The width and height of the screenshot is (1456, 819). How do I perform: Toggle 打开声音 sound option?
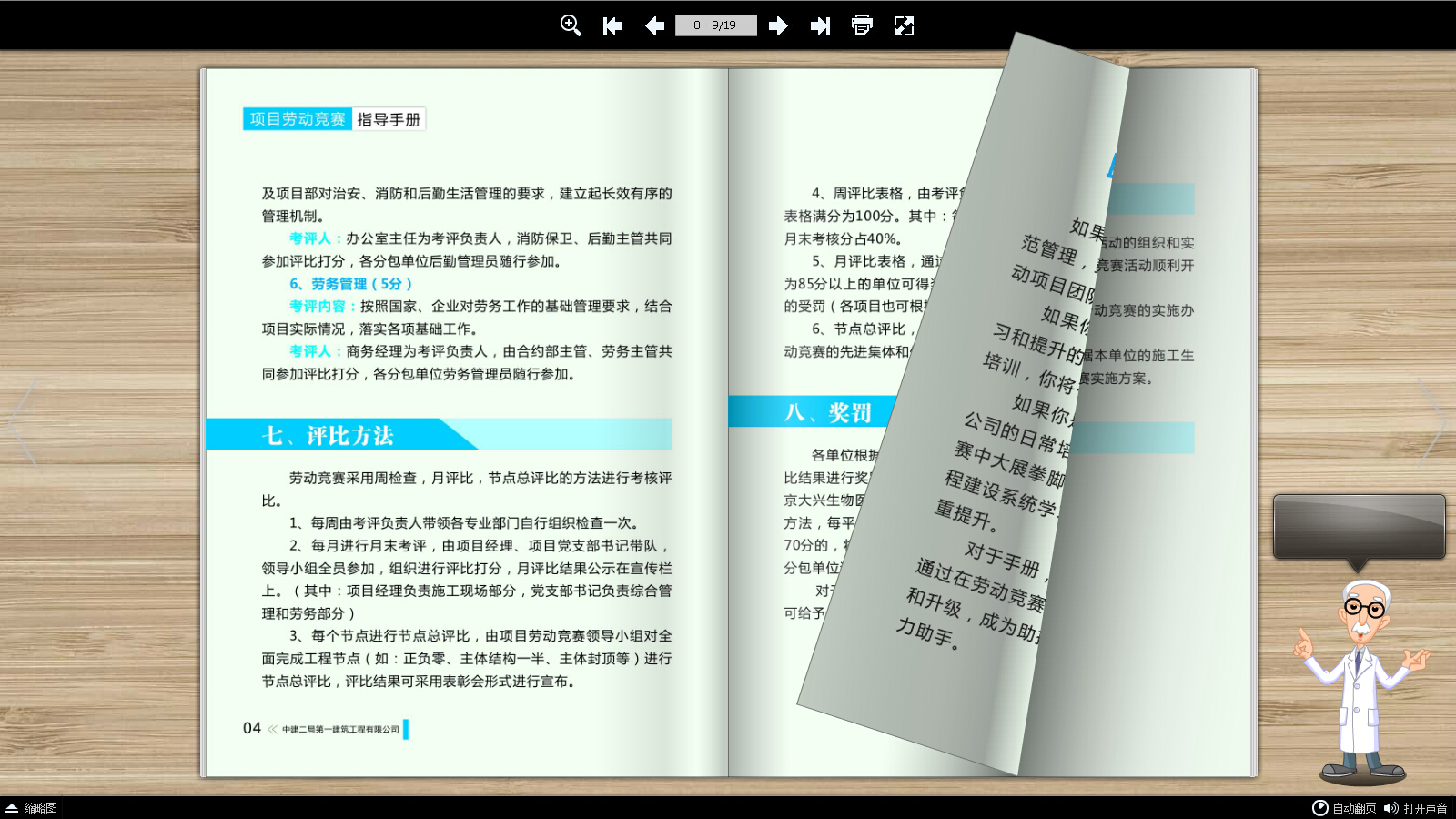[x=1415, y=808]
